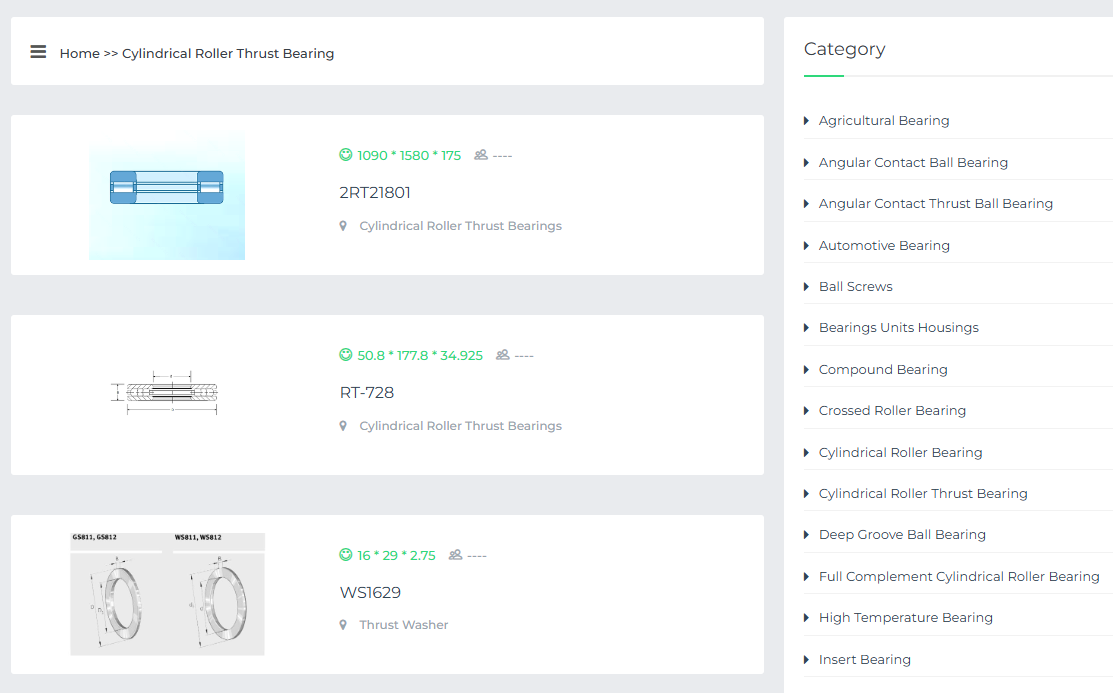Image resolution: width=1113 pixels, height=693 pixels.
Task: Open product 2RT21801 title link
Action: click(375, 193)
